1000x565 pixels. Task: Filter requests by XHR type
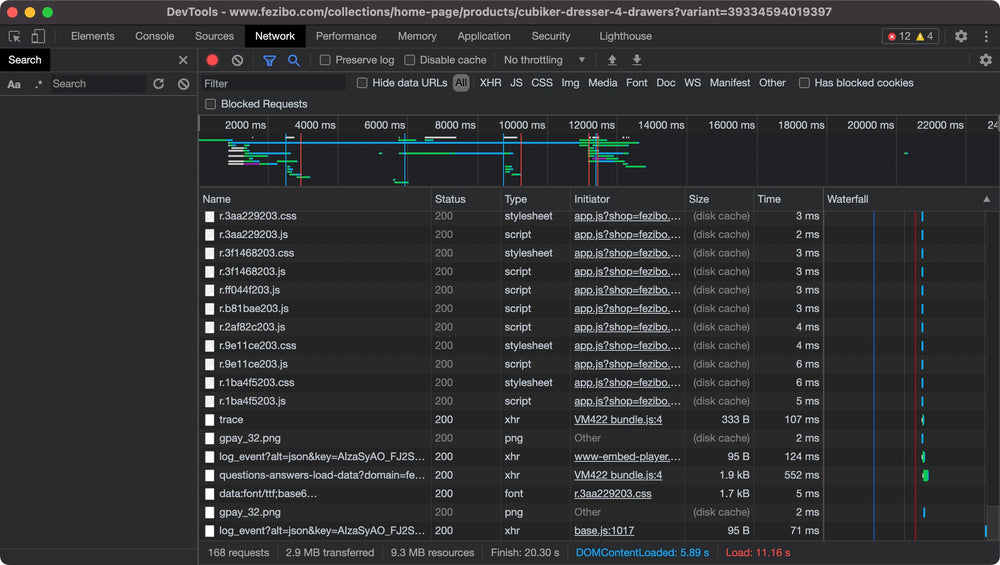click(x=490, y=83)
